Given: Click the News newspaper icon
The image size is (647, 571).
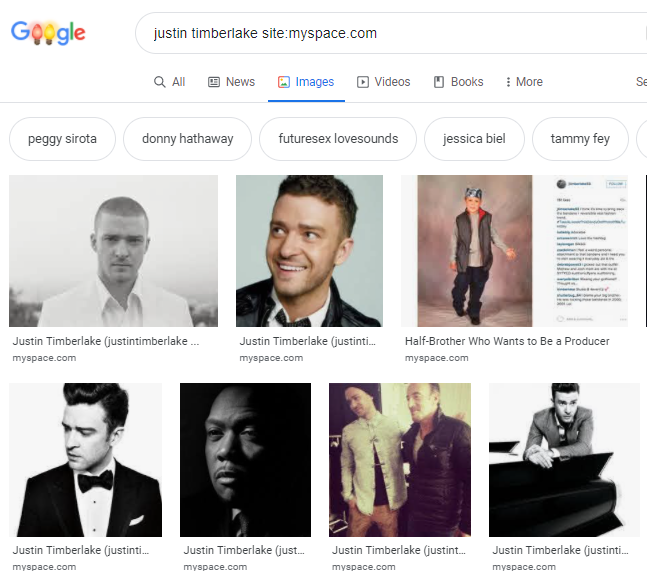Looking at the screenshot, I should coord(214,82).
